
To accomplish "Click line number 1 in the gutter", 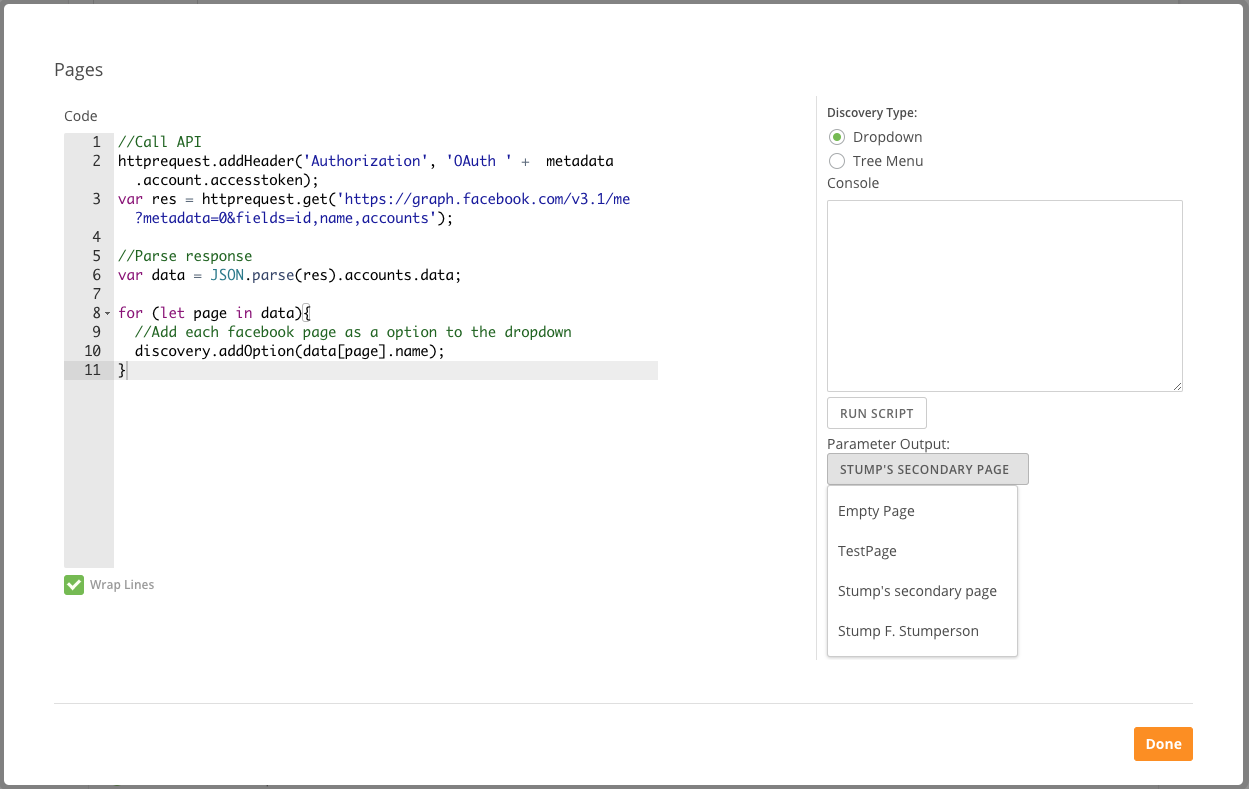I will click(x=96, y=142).
